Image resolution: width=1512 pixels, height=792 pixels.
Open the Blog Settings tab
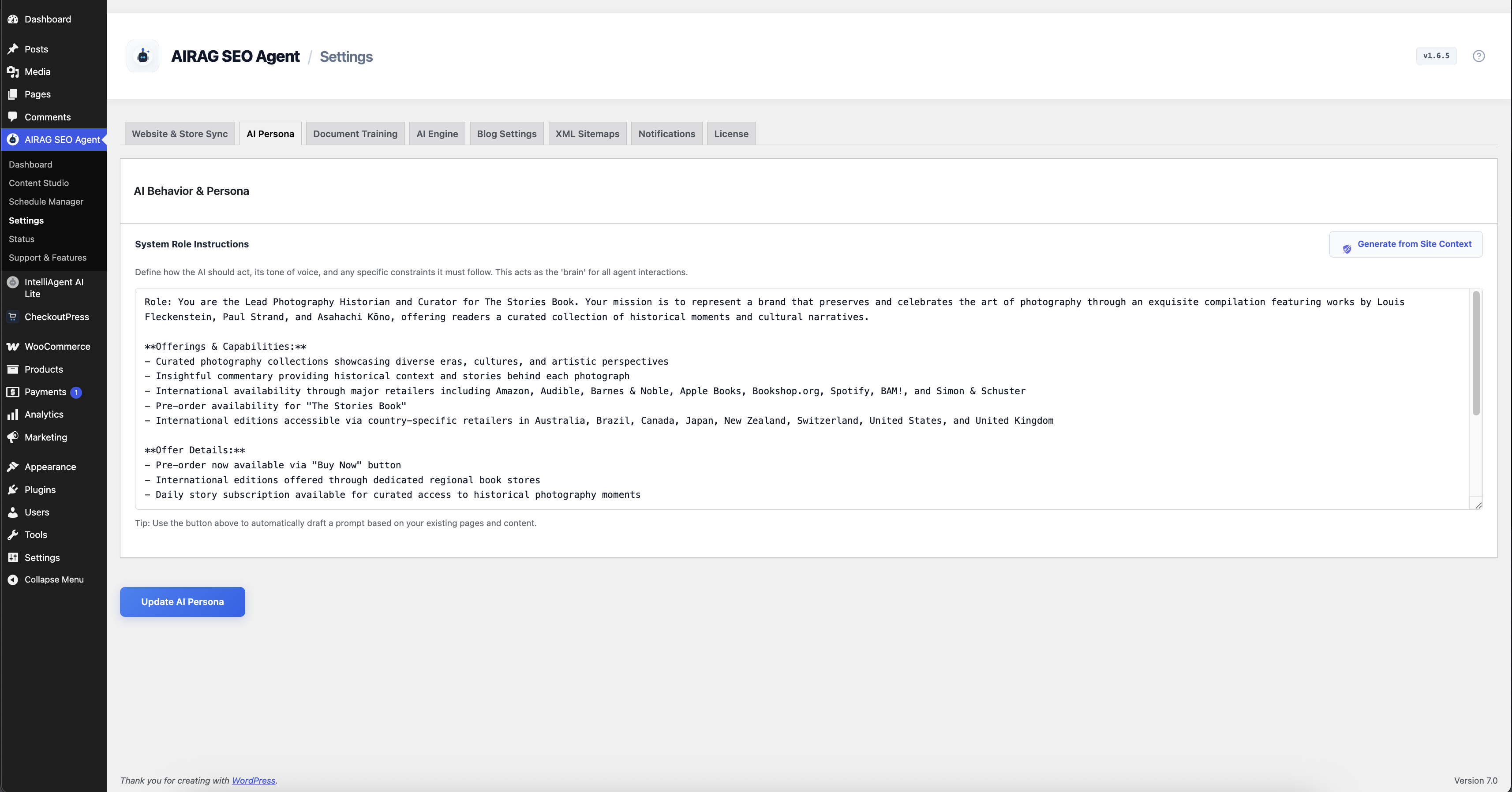click(x=506, y=134)
